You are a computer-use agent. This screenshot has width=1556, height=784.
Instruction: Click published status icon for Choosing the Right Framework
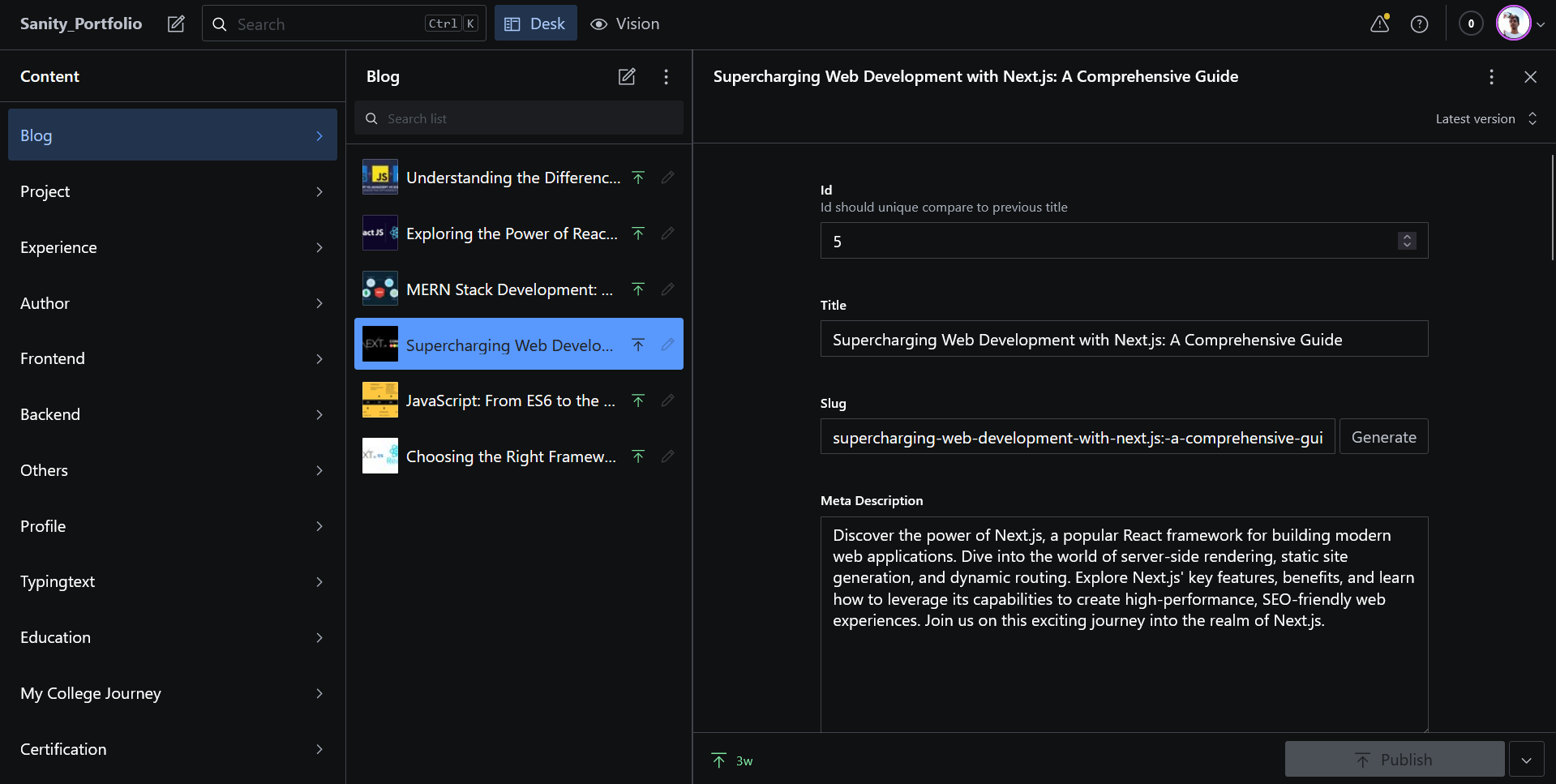coord(638,456)
